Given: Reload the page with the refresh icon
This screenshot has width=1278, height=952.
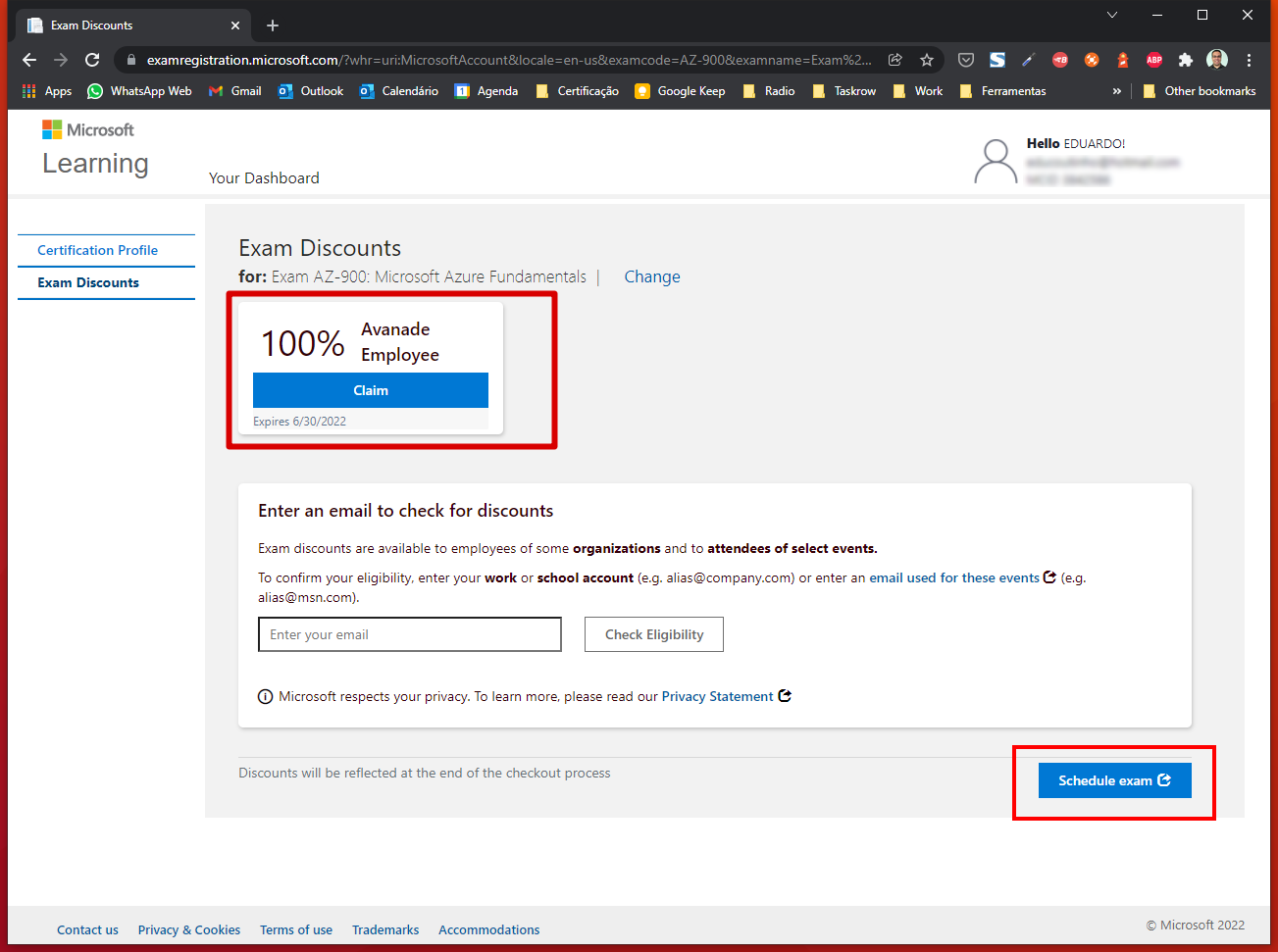Looking at the screenshot, I should coord(92,60).
